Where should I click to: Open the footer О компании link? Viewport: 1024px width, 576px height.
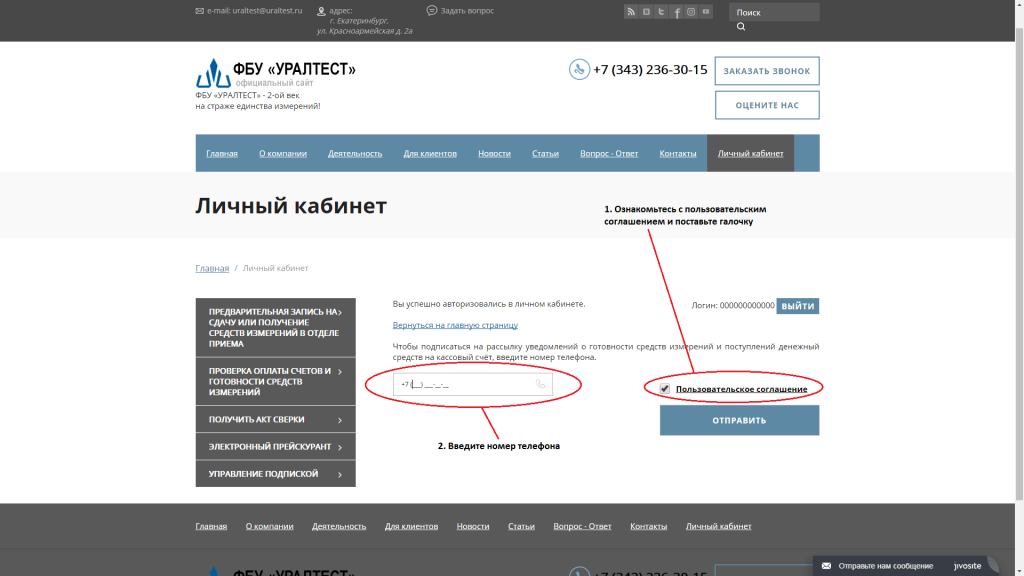pyautogui.click(x=269, y=526)
